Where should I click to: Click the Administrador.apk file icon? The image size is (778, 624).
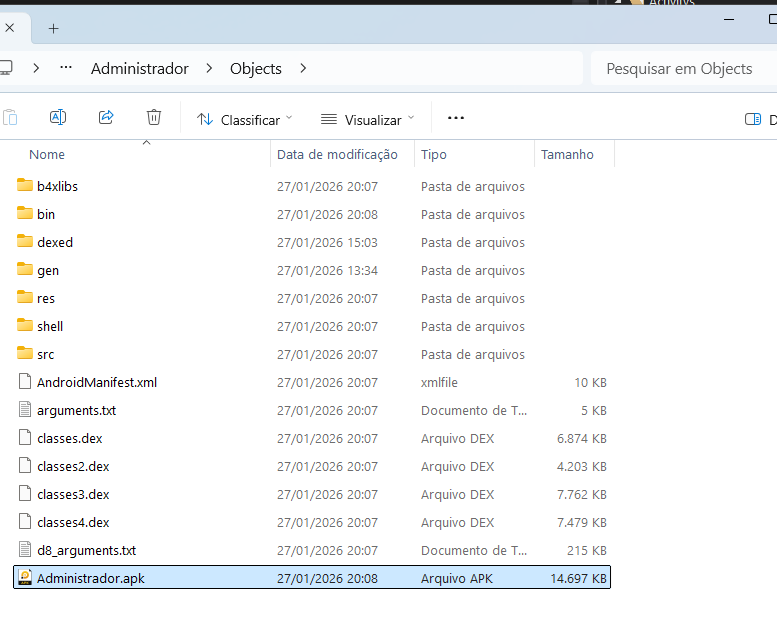(25, 577)
